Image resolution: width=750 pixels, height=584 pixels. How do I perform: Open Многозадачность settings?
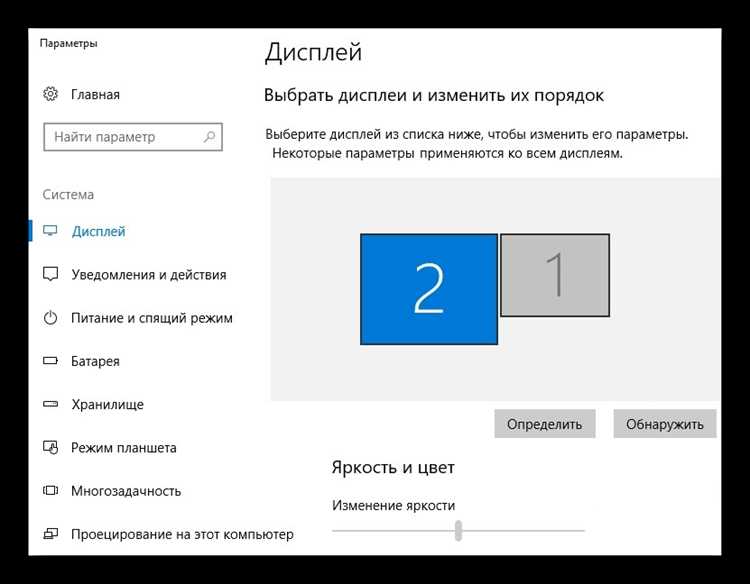[126, 491]
